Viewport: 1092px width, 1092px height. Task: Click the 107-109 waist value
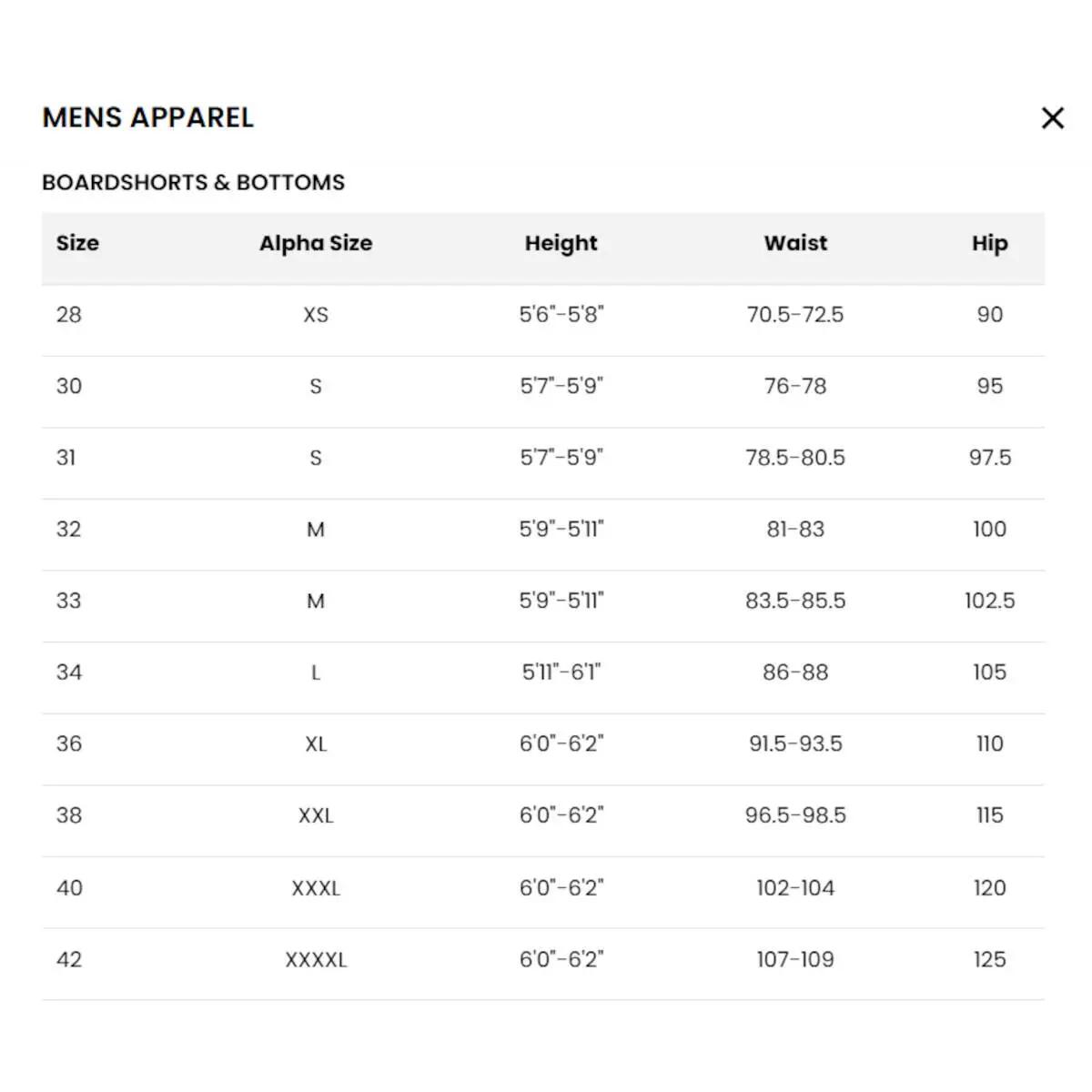[x=795, y=959]
